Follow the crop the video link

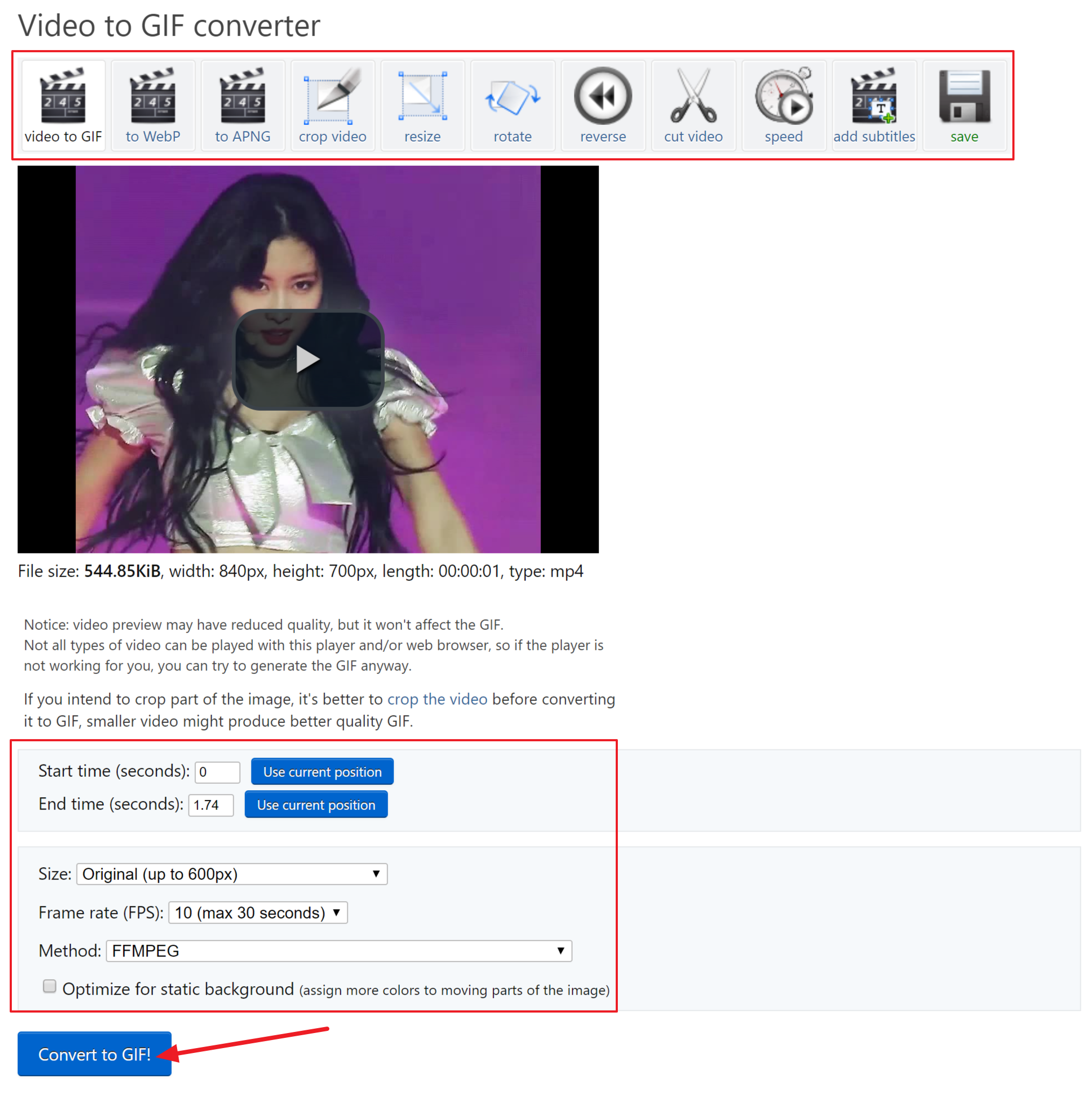click(x=438, y=699)
